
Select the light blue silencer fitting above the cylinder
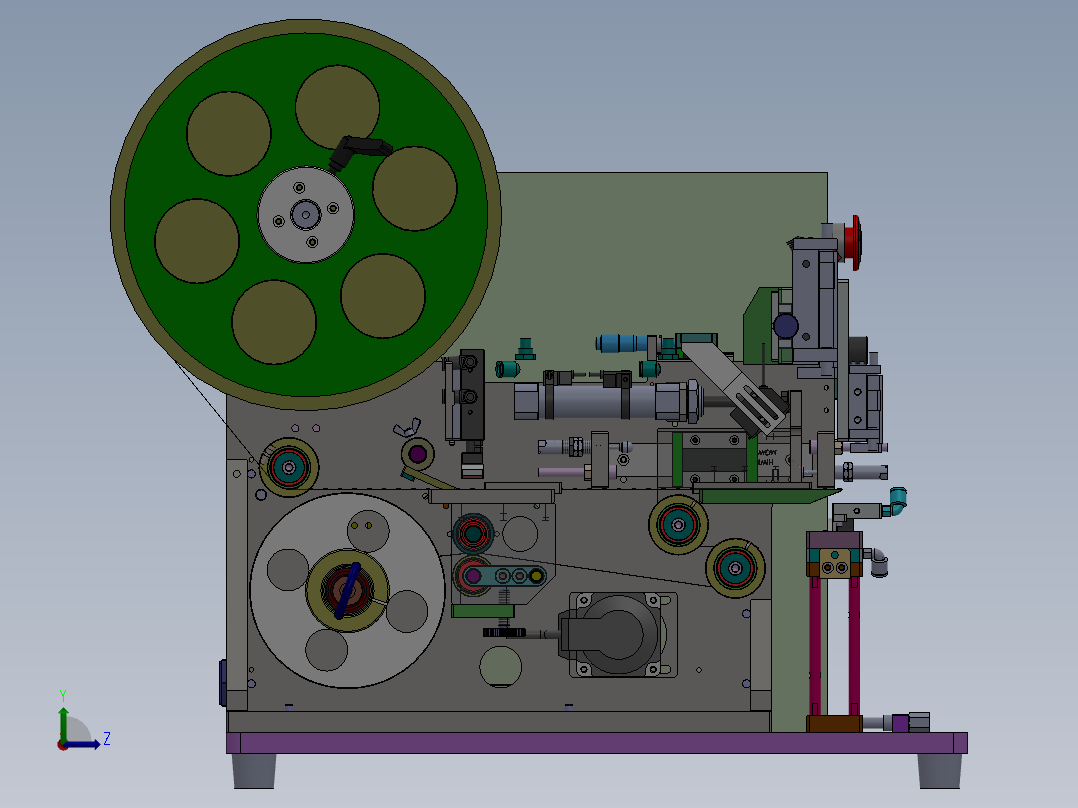(623, 342)
